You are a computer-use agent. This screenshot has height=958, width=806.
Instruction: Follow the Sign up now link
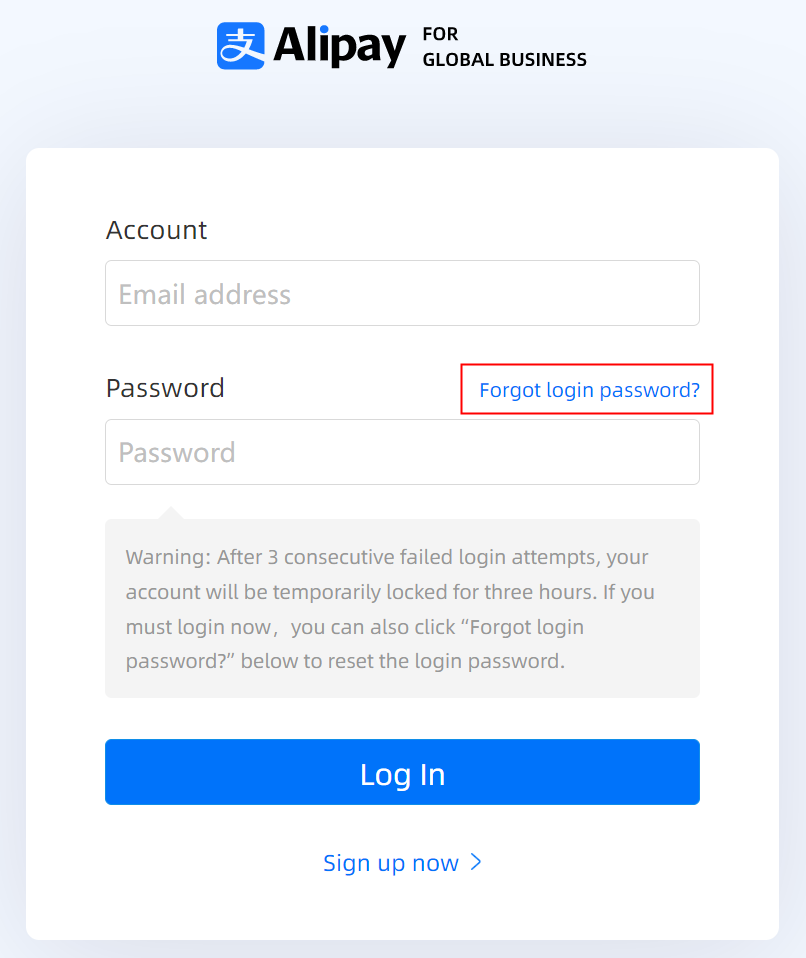[x=391, y=863]
